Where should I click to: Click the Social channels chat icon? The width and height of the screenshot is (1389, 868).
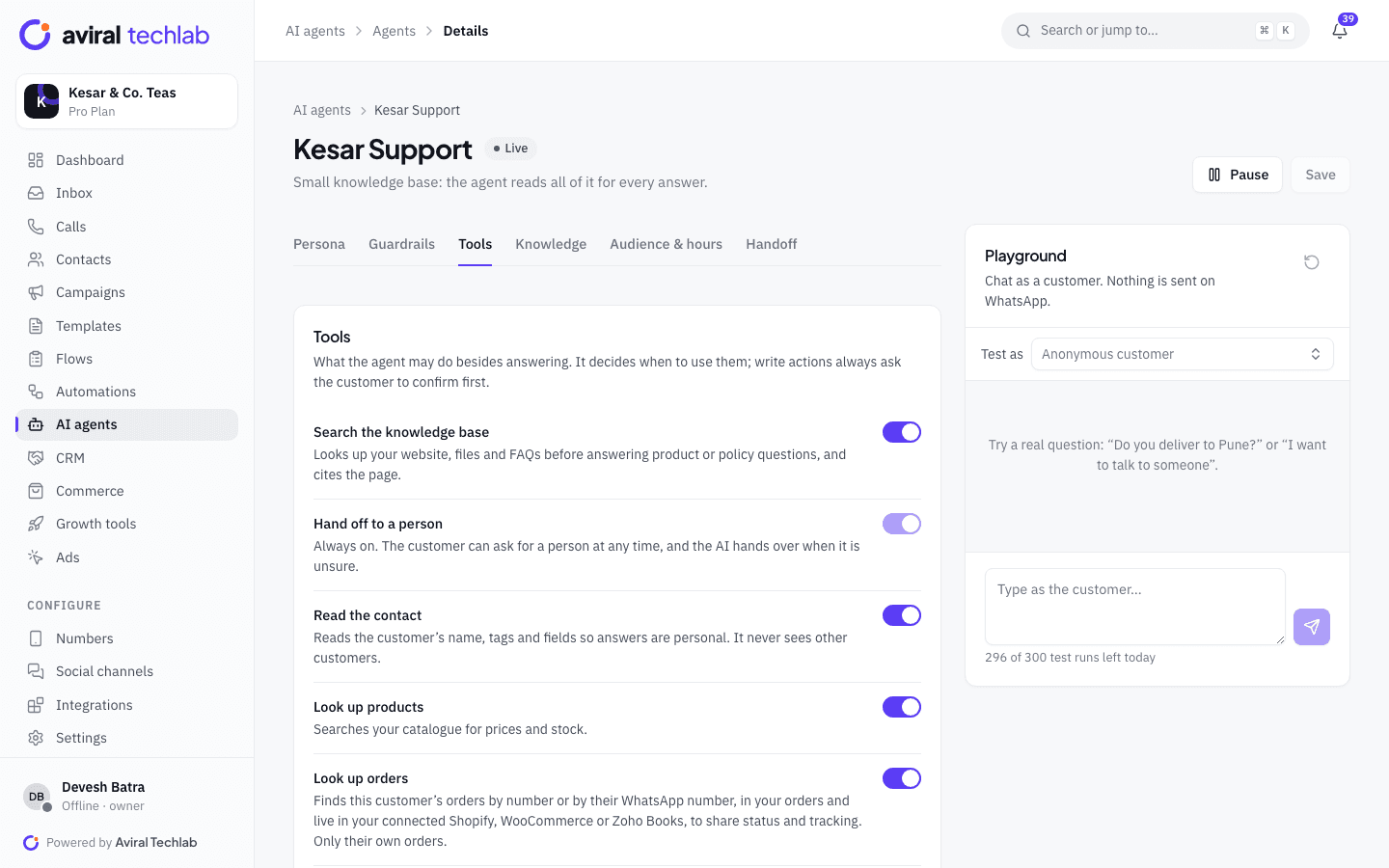click(x=36, y=671)
